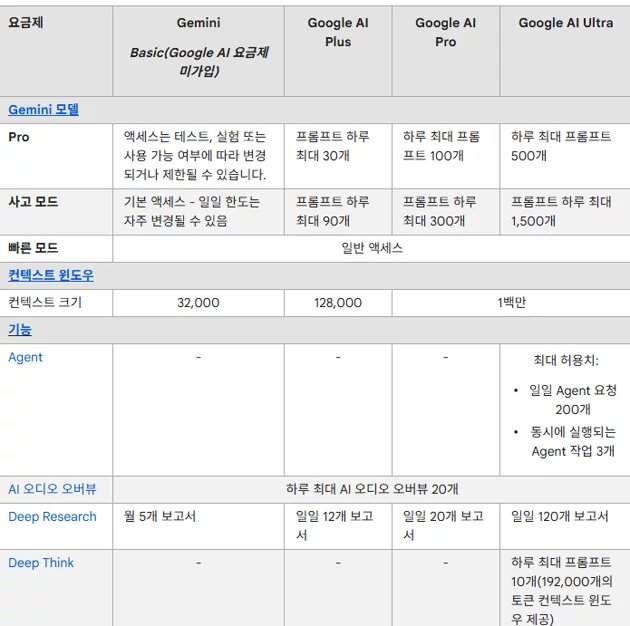The image size is (630, 626).
Task: Open the AI 오디오 오버뷰 link
Action: [x=52, y=489]
